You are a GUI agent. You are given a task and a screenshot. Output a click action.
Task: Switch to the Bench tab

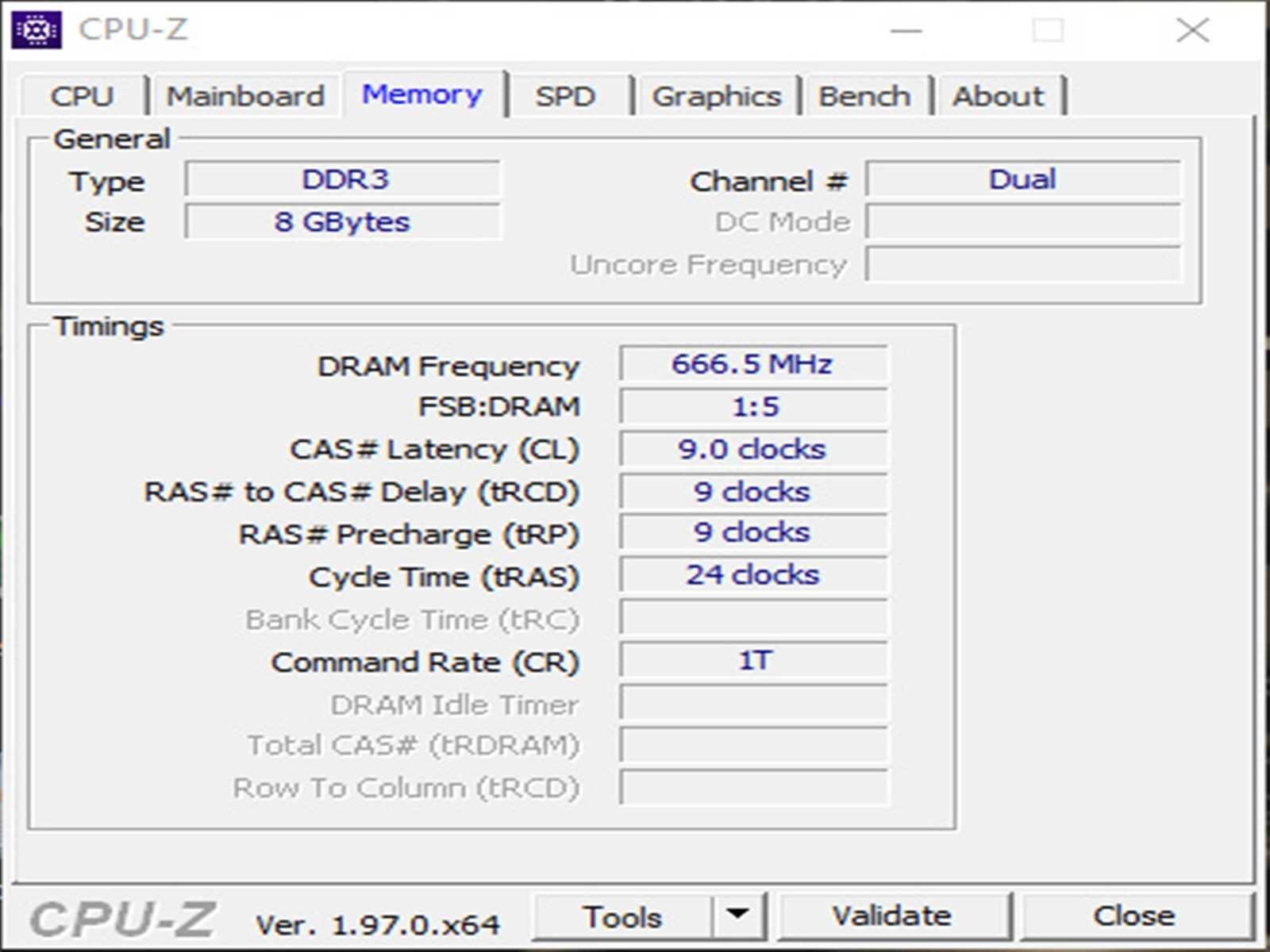pyautogui.click(x=864, y=96)
